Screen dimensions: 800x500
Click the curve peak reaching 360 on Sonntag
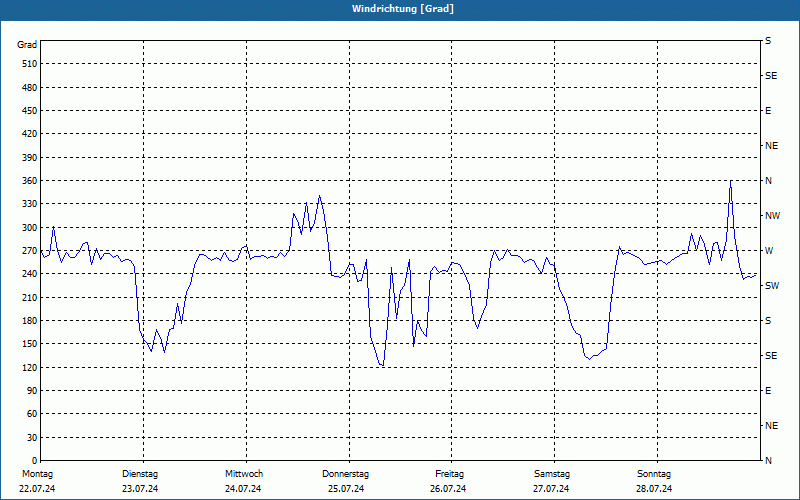[x=731, y=181]
